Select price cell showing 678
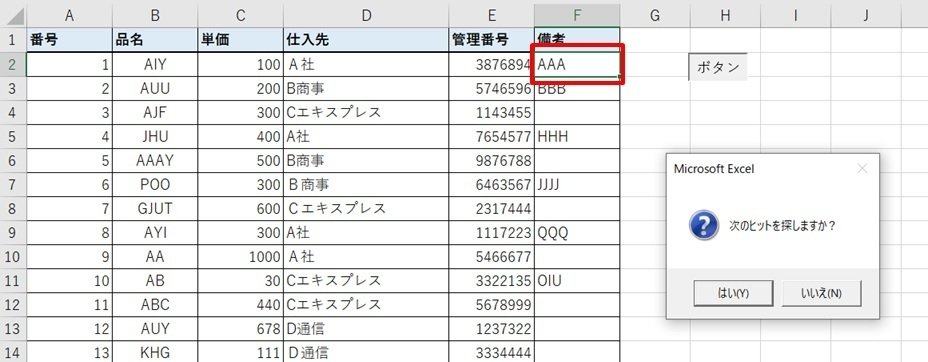The height and width of the screenshot is (362, 928). tap(240, 329)
